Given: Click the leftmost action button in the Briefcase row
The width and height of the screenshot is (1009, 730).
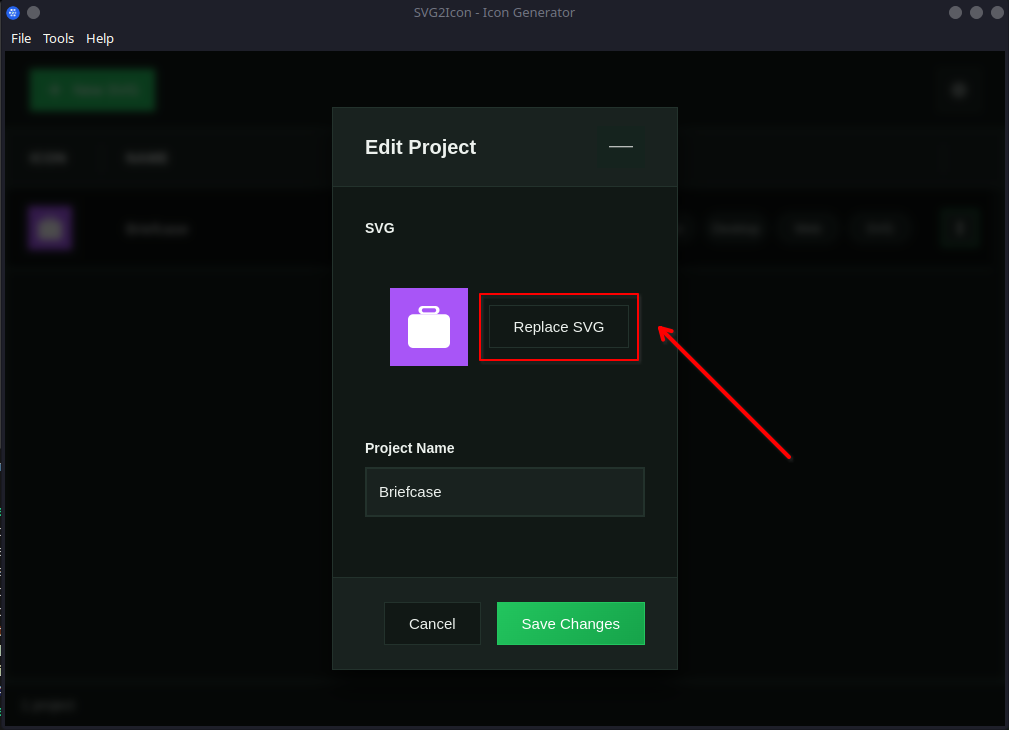Looking at the screenshot, I should coord(735,229).
